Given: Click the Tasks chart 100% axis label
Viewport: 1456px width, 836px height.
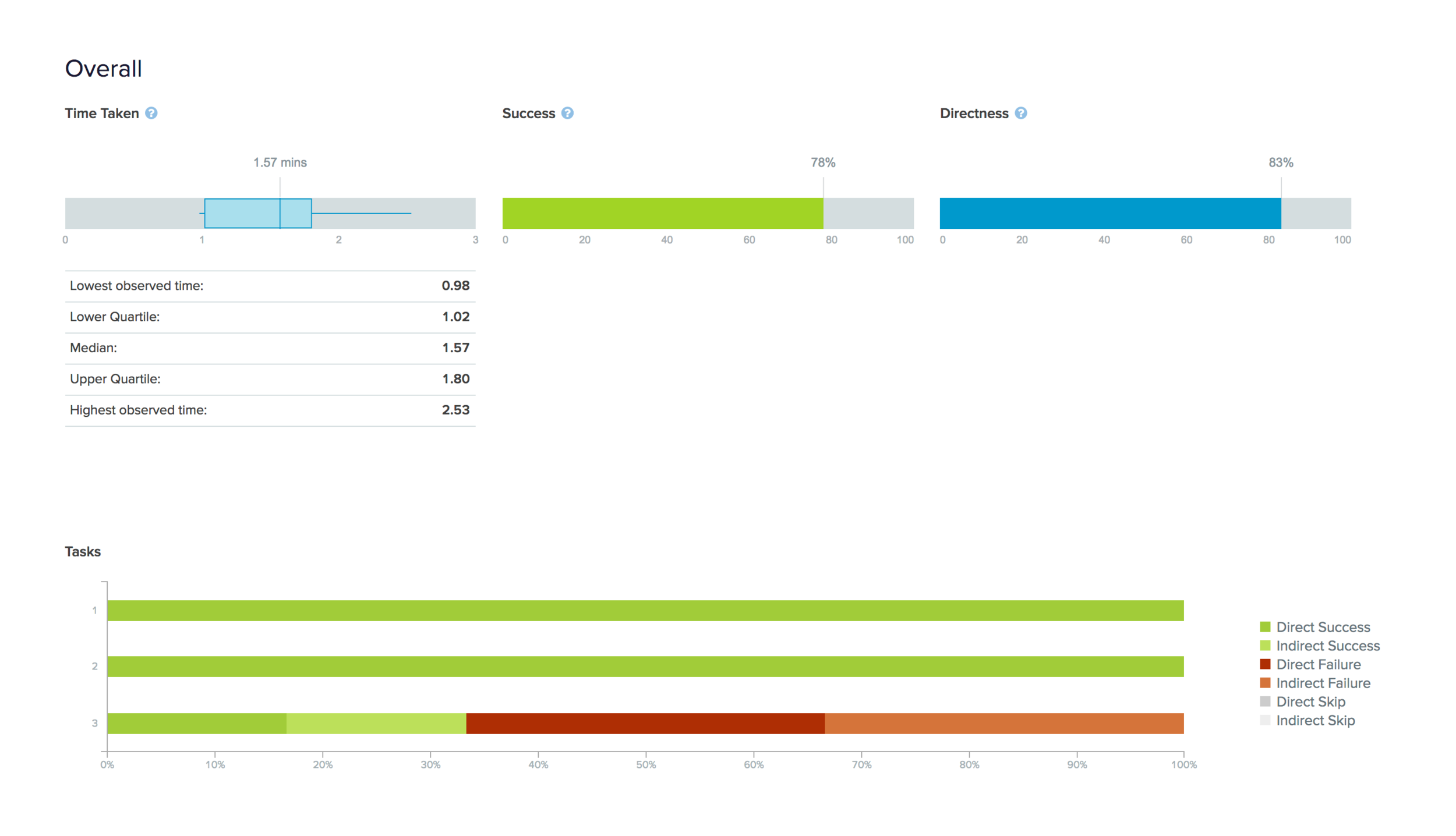Looking at the screenshot, I should pos(1184,765).
